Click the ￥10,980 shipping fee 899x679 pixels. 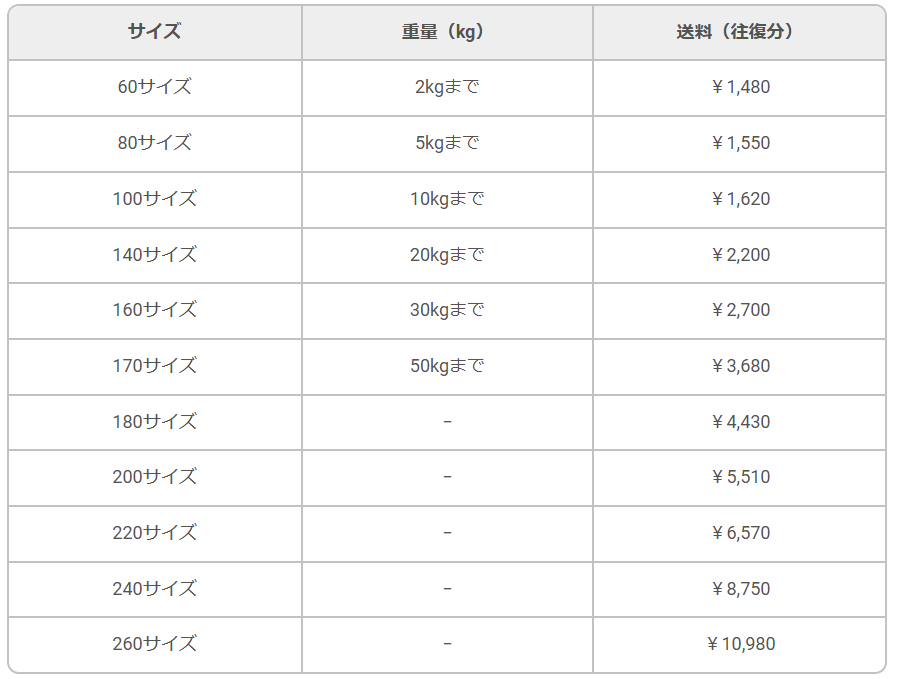pyautogui.click(x=739, y=644)
